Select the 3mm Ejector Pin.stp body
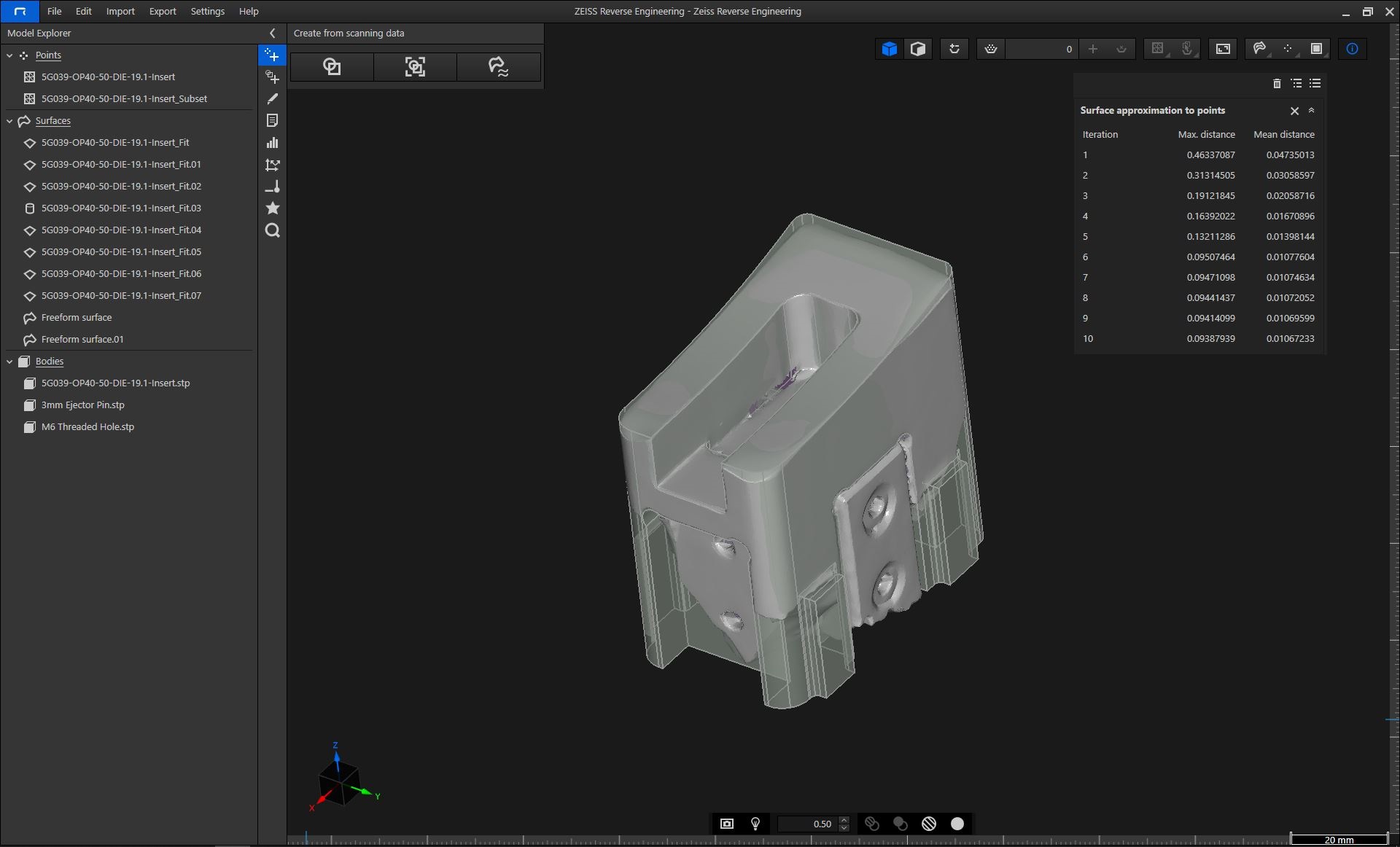This screenshot has width=1400, height=847. click(82, 405)
